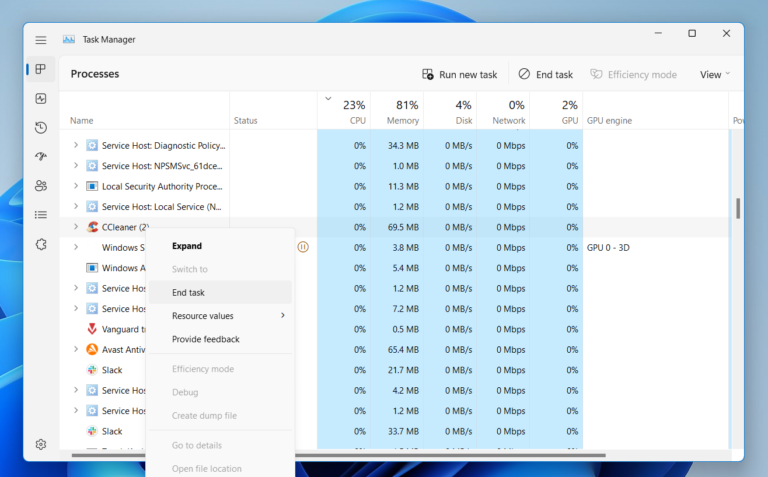Click the vertical scrollbar thumb

(738, 209)
